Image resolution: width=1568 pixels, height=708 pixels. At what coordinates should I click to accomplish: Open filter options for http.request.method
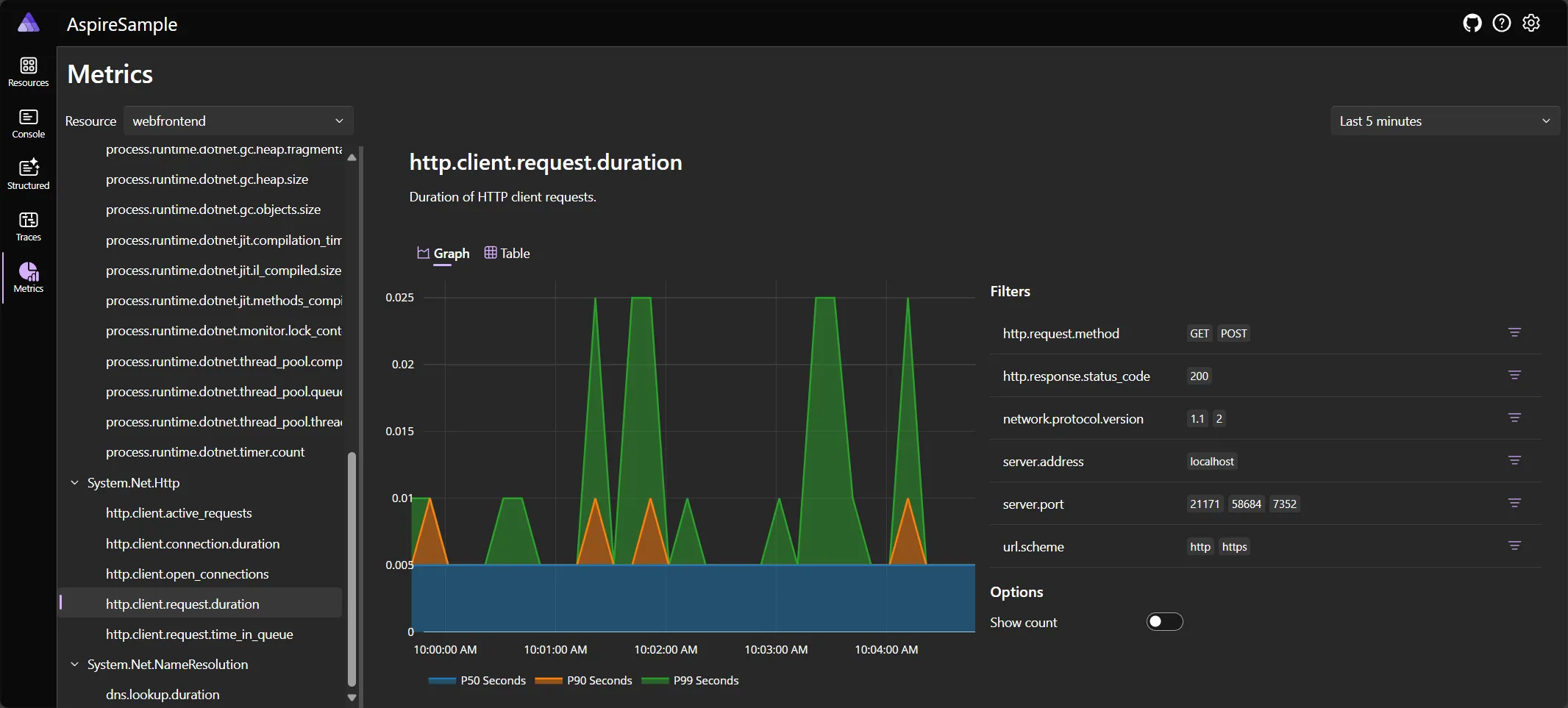[x=1514, y=332]
